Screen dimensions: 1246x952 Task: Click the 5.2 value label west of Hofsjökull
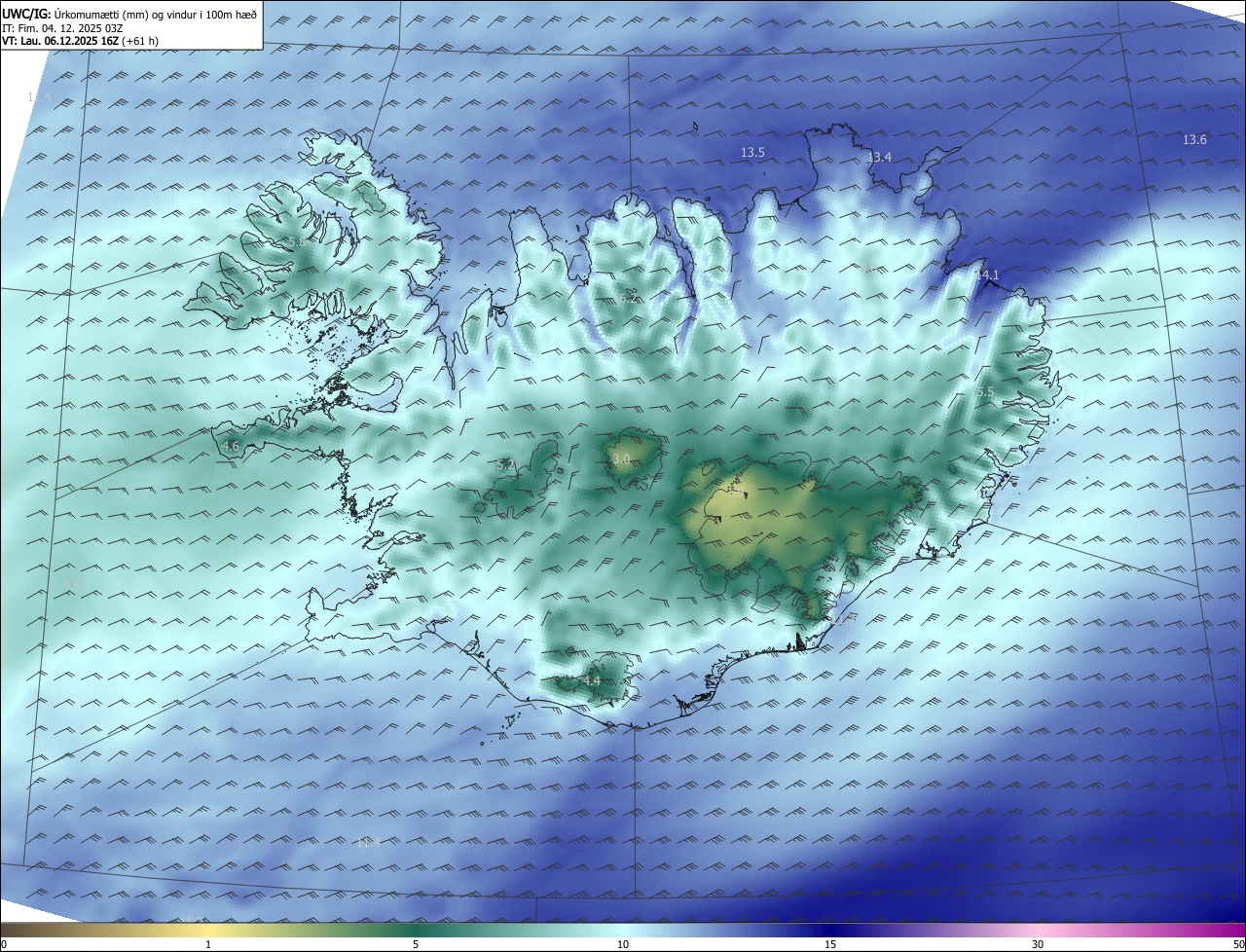coord(505,465)
